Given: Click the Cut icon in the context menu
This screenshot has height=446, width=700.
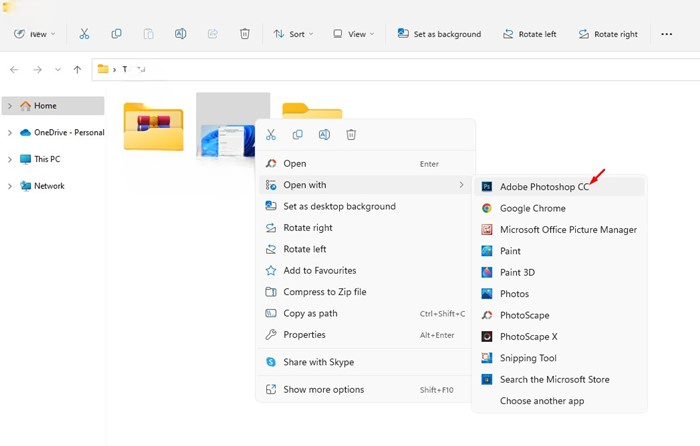Looking at the screenshot, I should pos(271,135).
